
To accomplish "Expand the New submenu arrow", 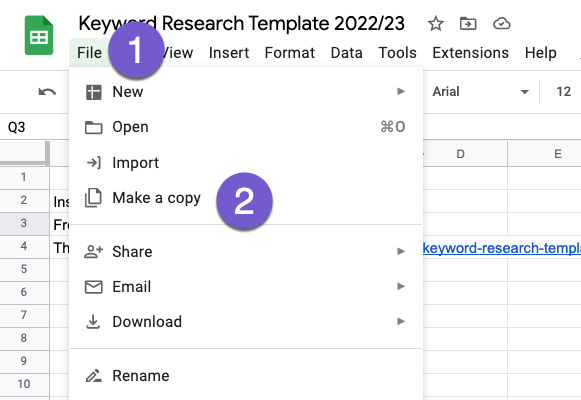I will tap(401, 91).
